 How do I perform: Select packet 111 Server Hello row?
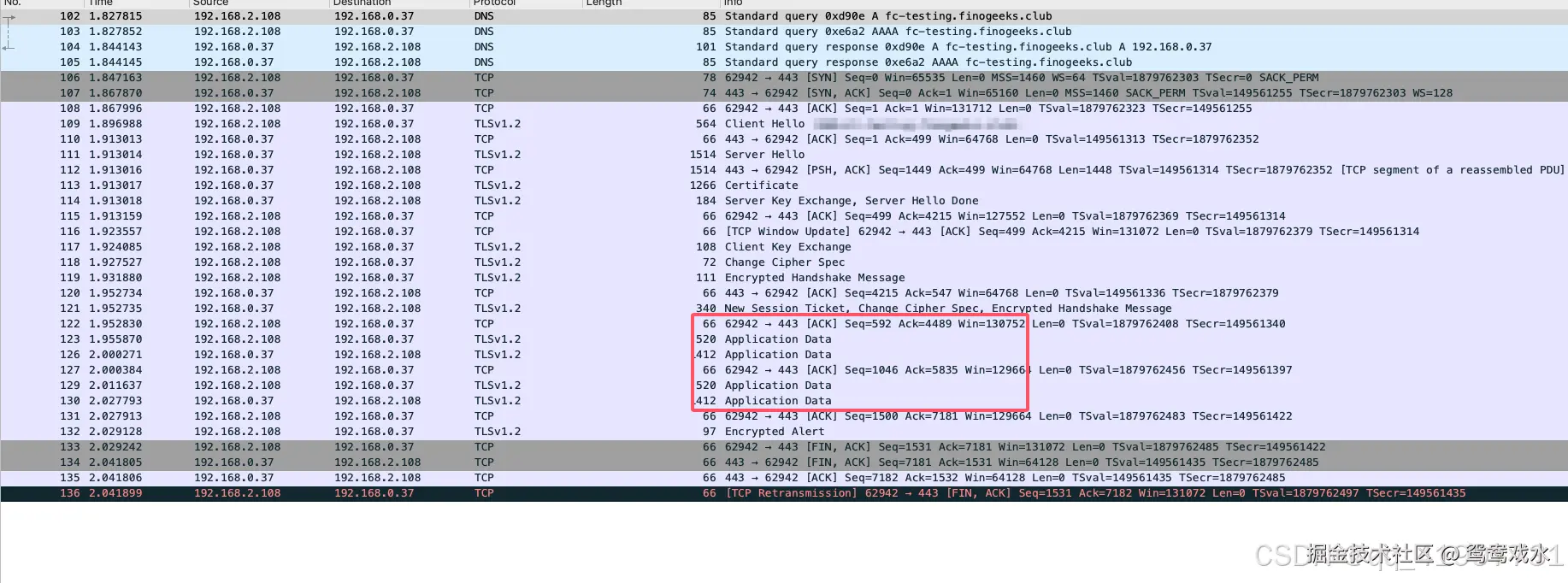coord(784,155)
